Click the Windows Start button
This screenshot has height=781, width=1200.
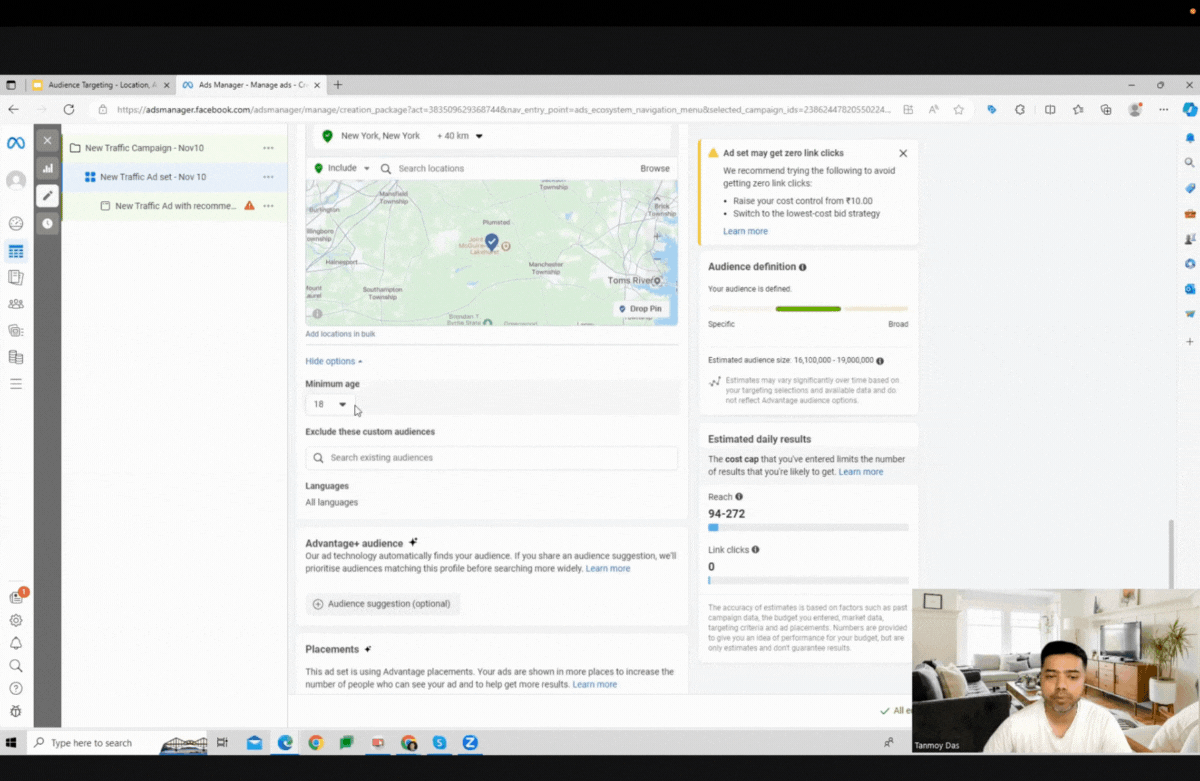point(12,743)
